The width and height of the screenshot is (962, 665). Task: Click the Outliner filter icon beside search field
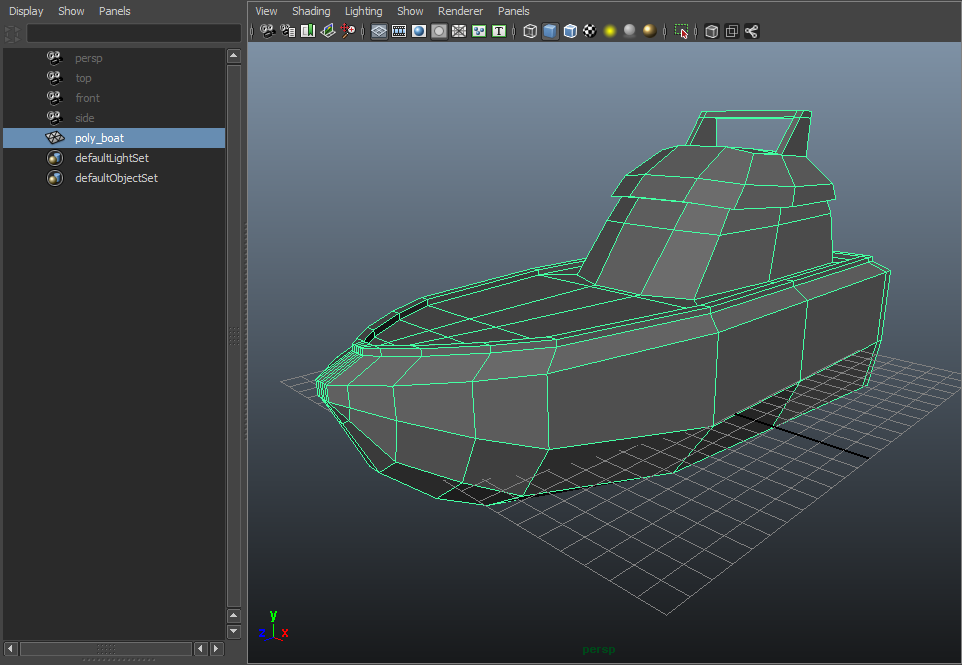point(12,33)
